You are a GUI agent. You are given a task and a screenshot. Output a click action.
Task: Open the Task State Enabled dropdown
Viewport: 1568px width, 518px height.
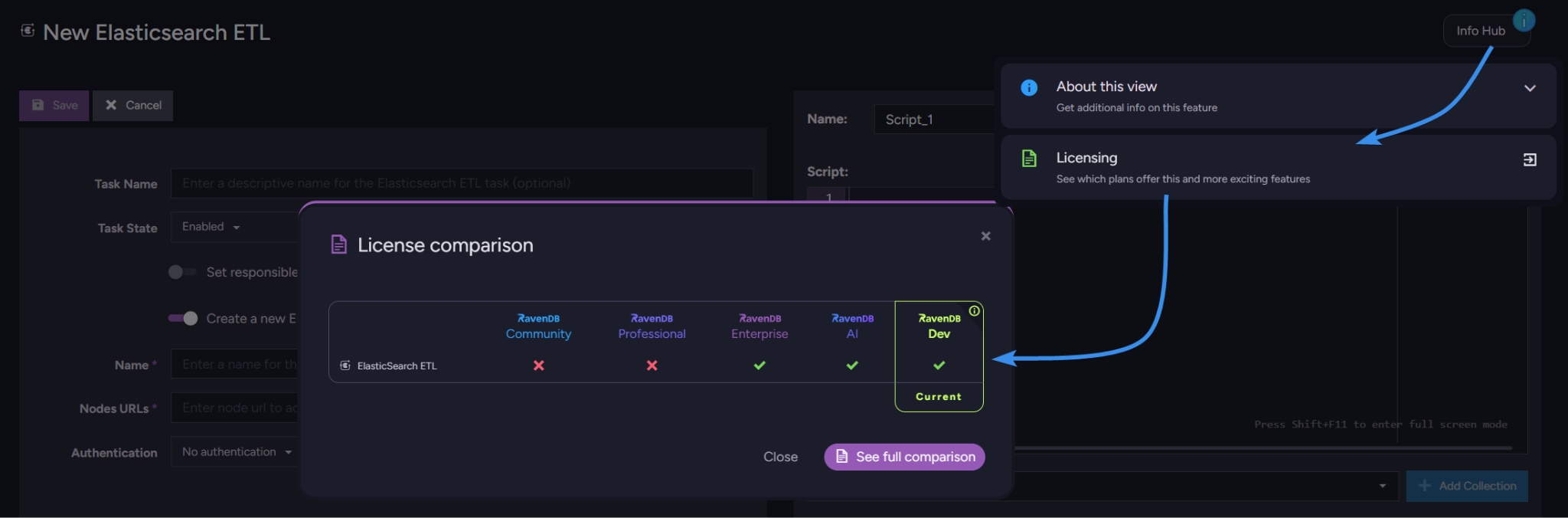(x=234, y=227)
